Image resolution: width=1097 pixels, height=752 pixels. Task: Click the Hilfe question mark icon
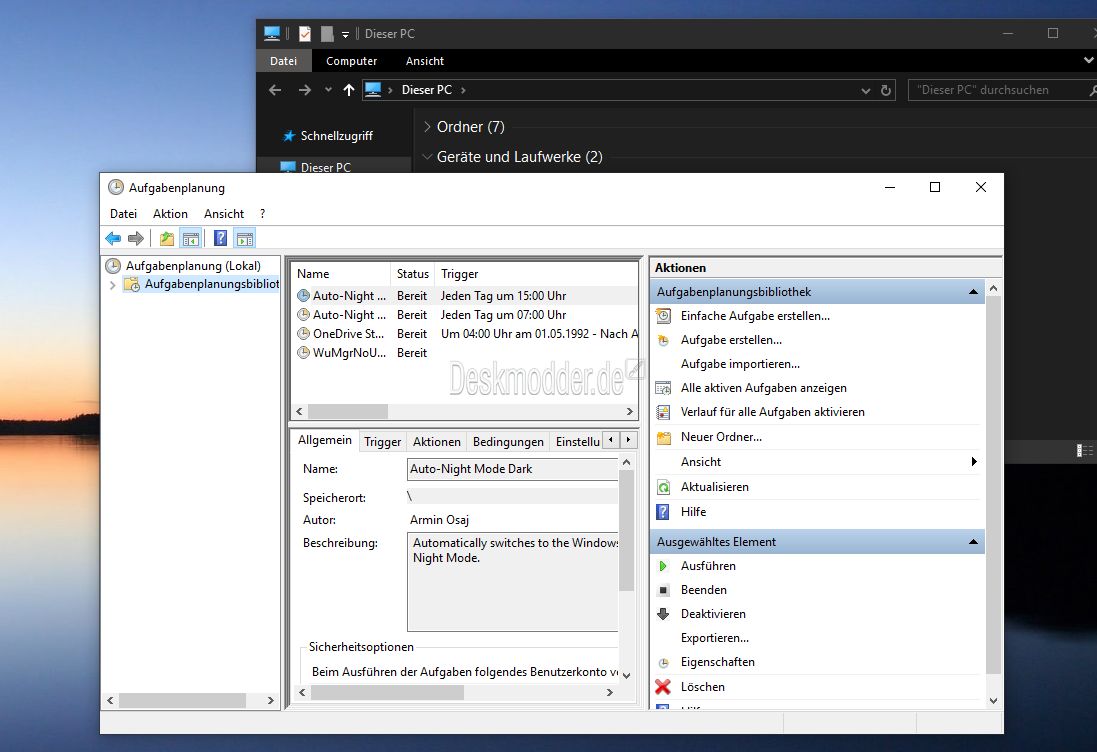coord(663,512)
